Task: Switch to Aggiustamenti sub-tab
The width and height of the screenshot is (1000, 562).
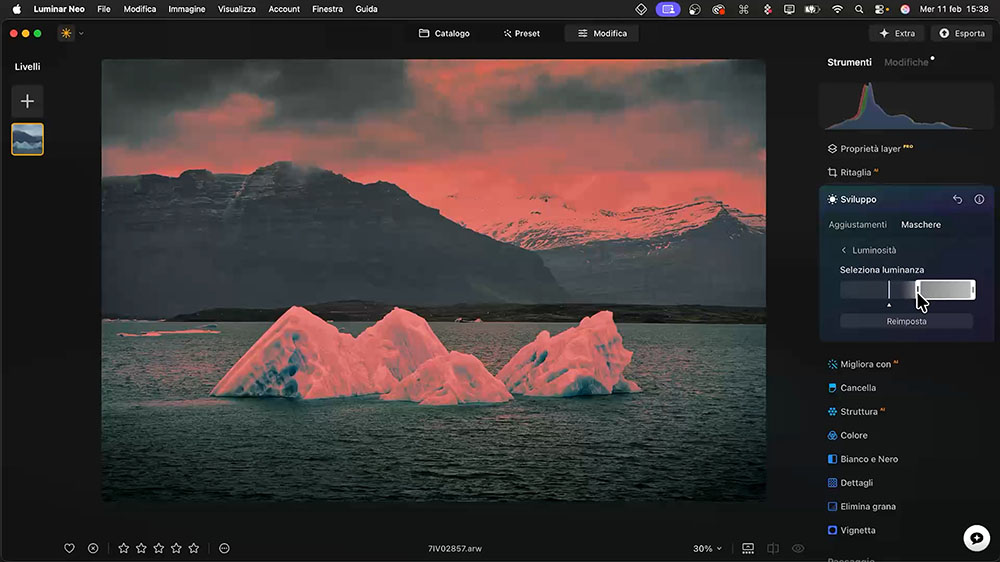Action: coord(857,225)
